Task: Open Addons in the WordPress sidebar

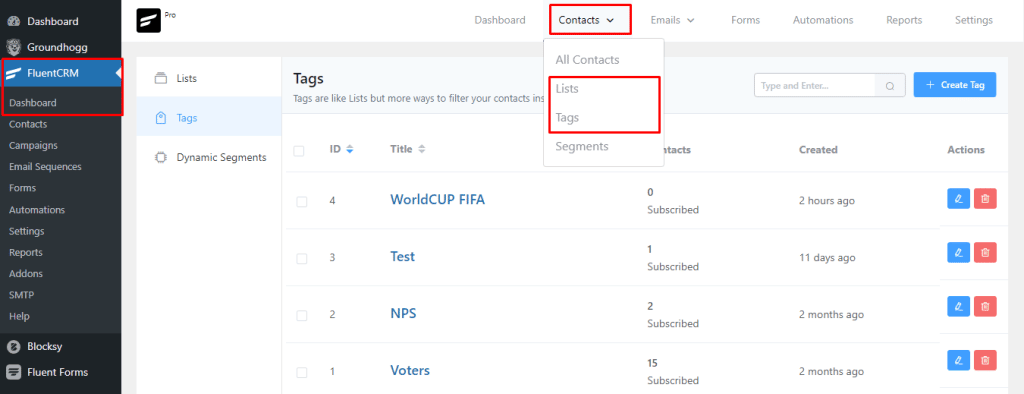Action: (25, 273)
